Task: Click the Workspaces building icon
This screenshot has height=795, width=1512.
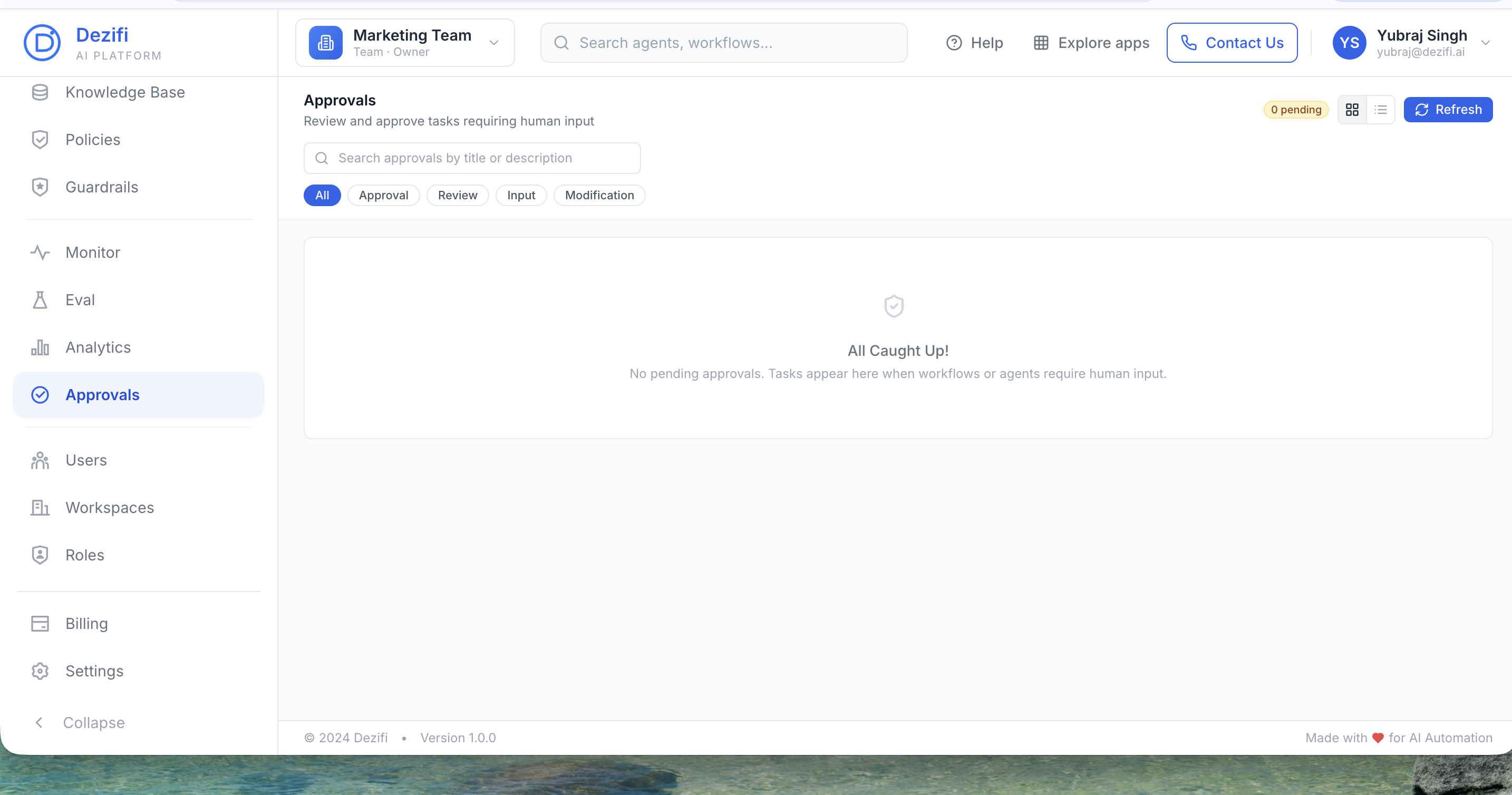Action: click(40, 508)
